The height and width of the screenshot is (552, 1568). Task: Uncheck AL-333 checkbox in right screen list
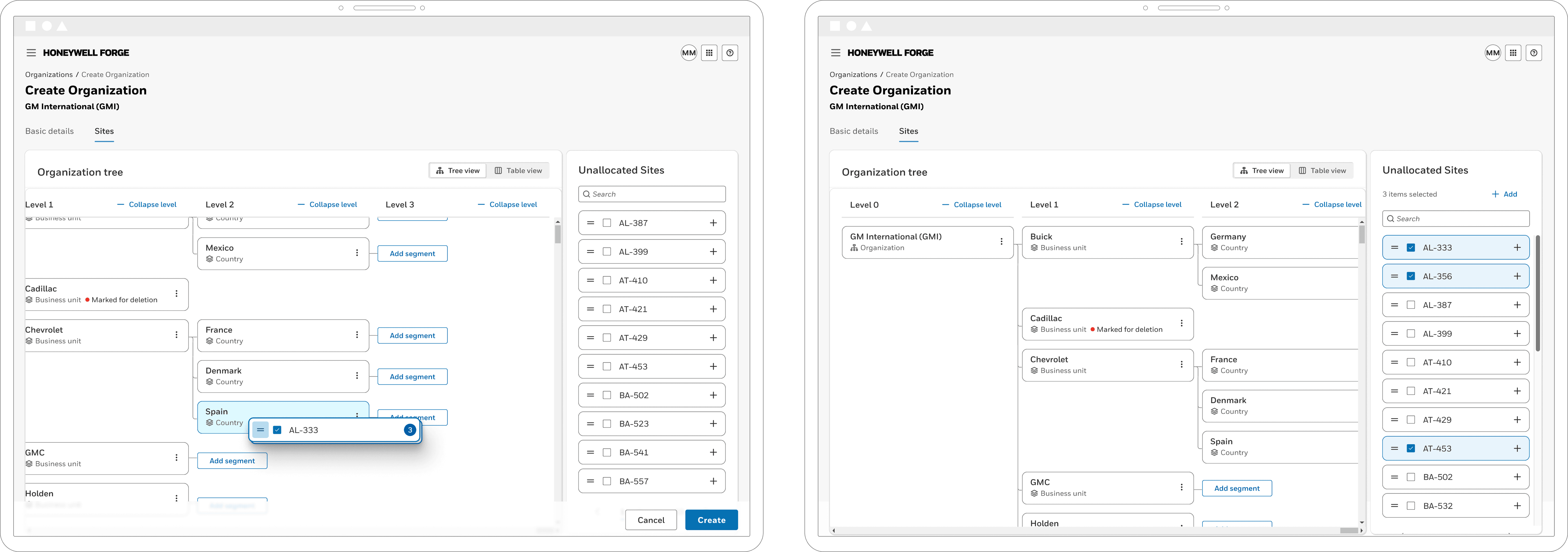1411,248
